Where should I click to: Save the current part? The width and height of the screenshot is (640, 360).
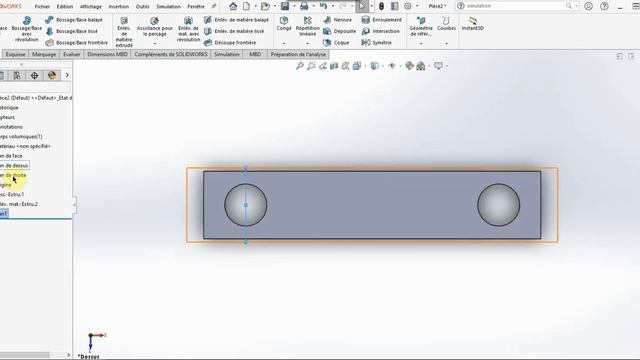point(285,6)
